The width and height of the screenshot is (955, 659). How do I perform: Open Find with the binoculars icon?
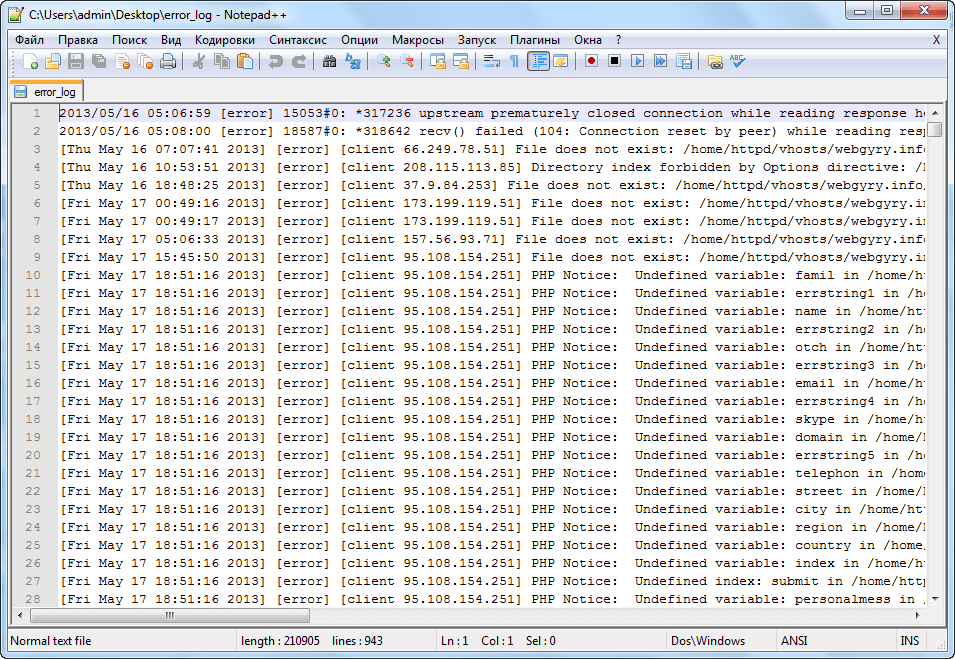click(329, 62)
